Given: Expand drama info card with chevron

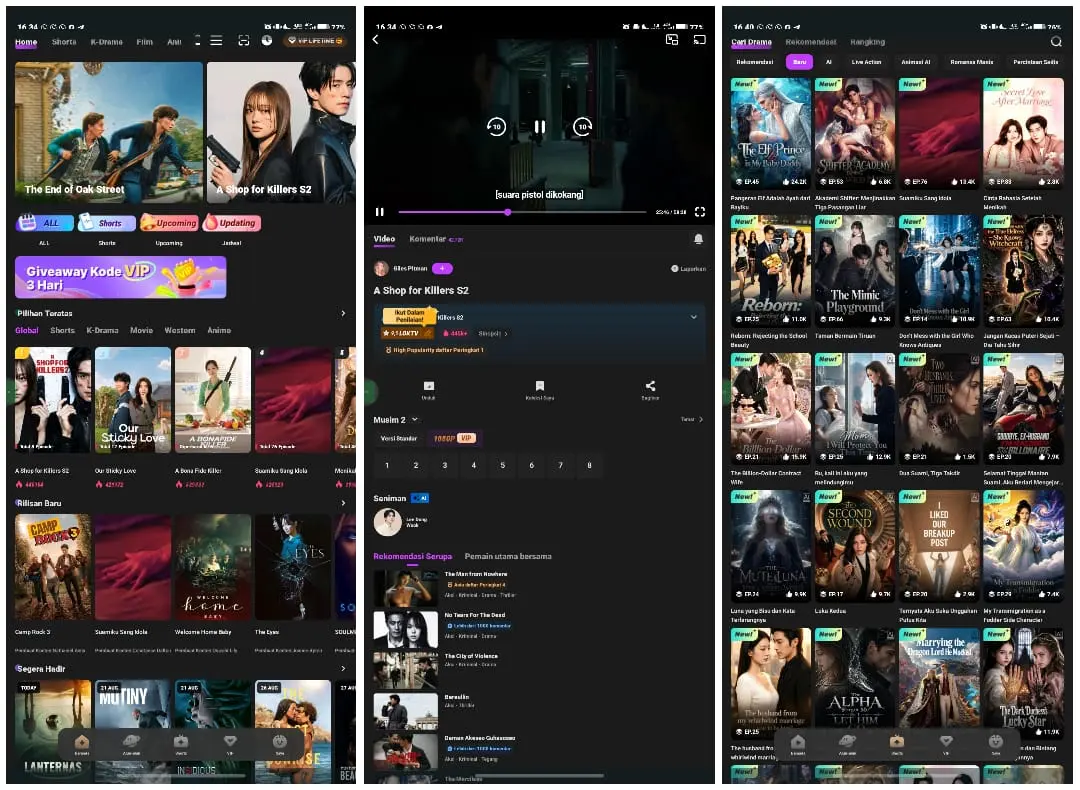Looking at the screenshot, I should [x=694, y=317].
